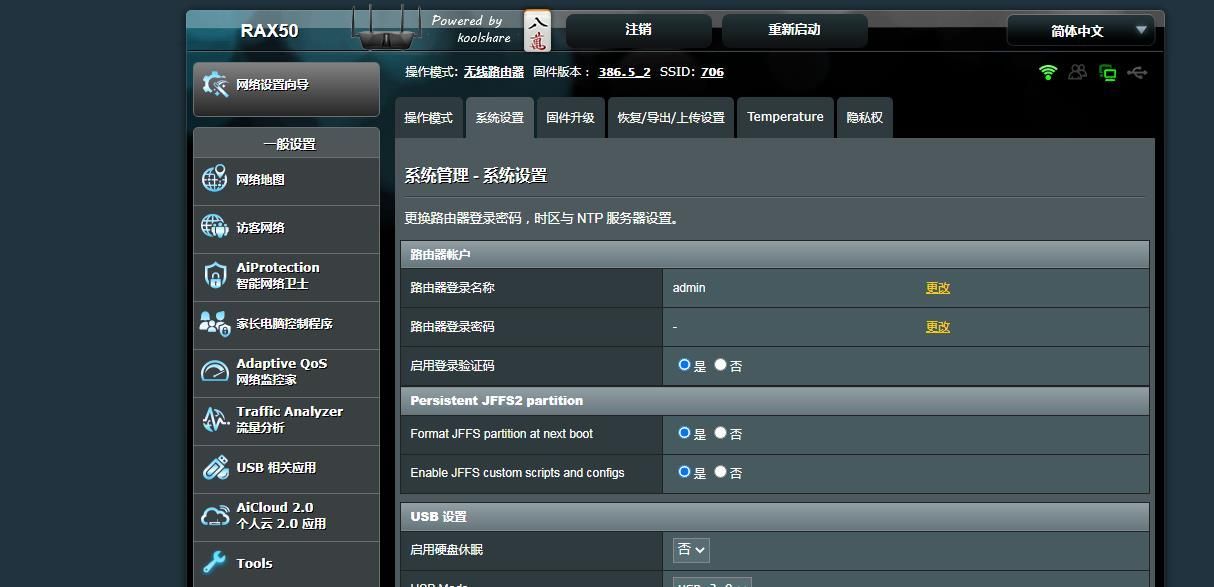
Task: Select 否 for JFFS custom scripts
Action: (x=720, y=472)
